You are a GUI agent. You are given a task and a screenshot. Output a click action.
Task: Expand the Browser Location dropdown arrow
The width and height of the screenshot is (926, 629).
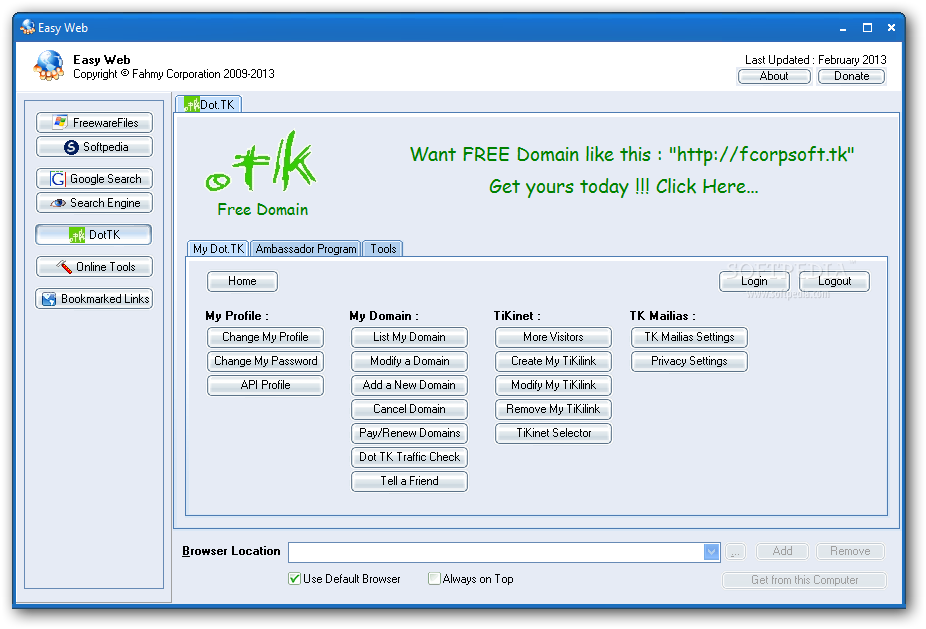click(711, 552)
